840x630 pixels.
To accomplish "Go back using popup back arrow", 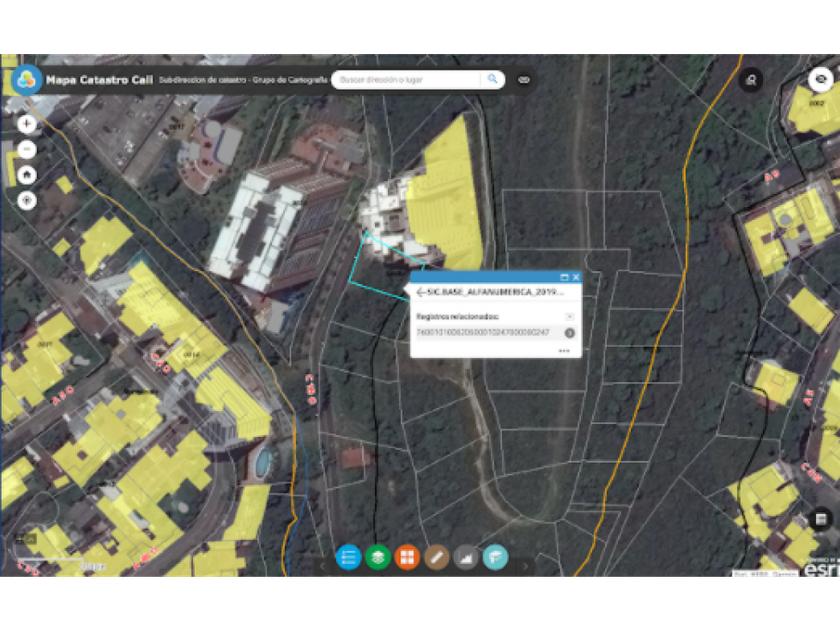I will tap(420, 293).
